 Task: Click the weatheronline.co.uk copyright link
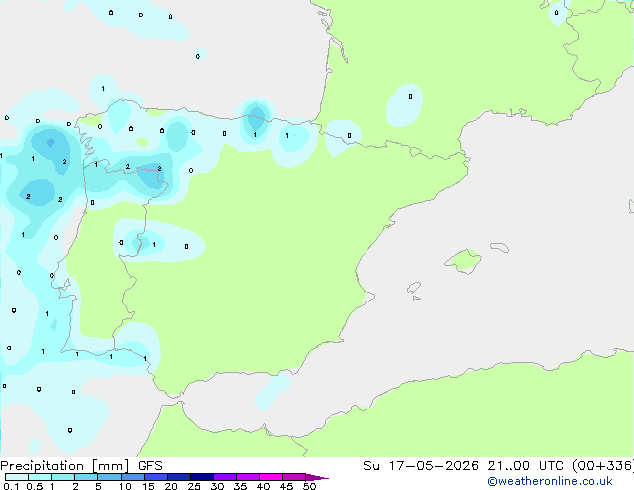550,481
